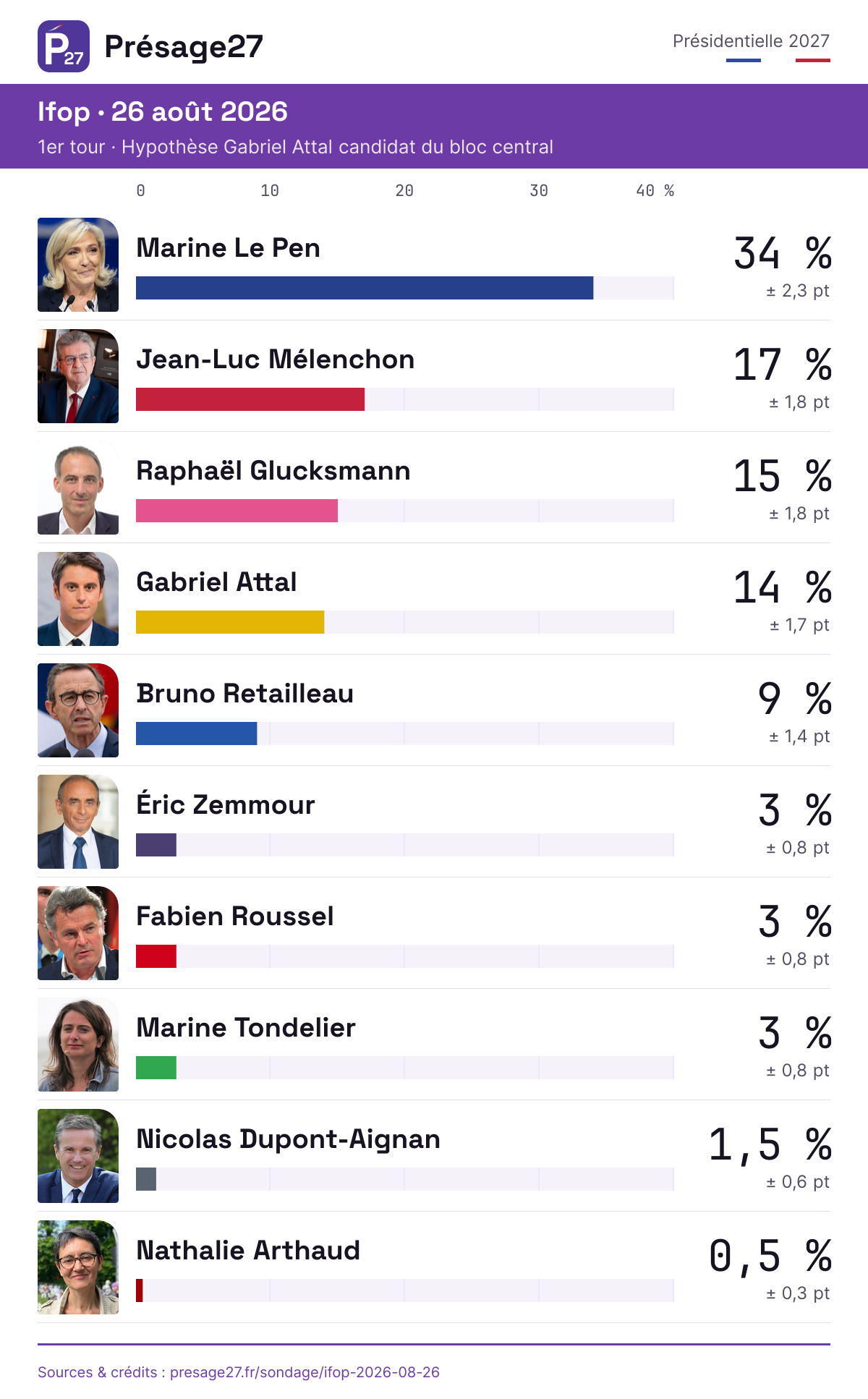The width and height of the screenshot is (868, 1399).
Task: Click the Jean-Luc Mélenchon candidate name
Action: click(276, 360)
